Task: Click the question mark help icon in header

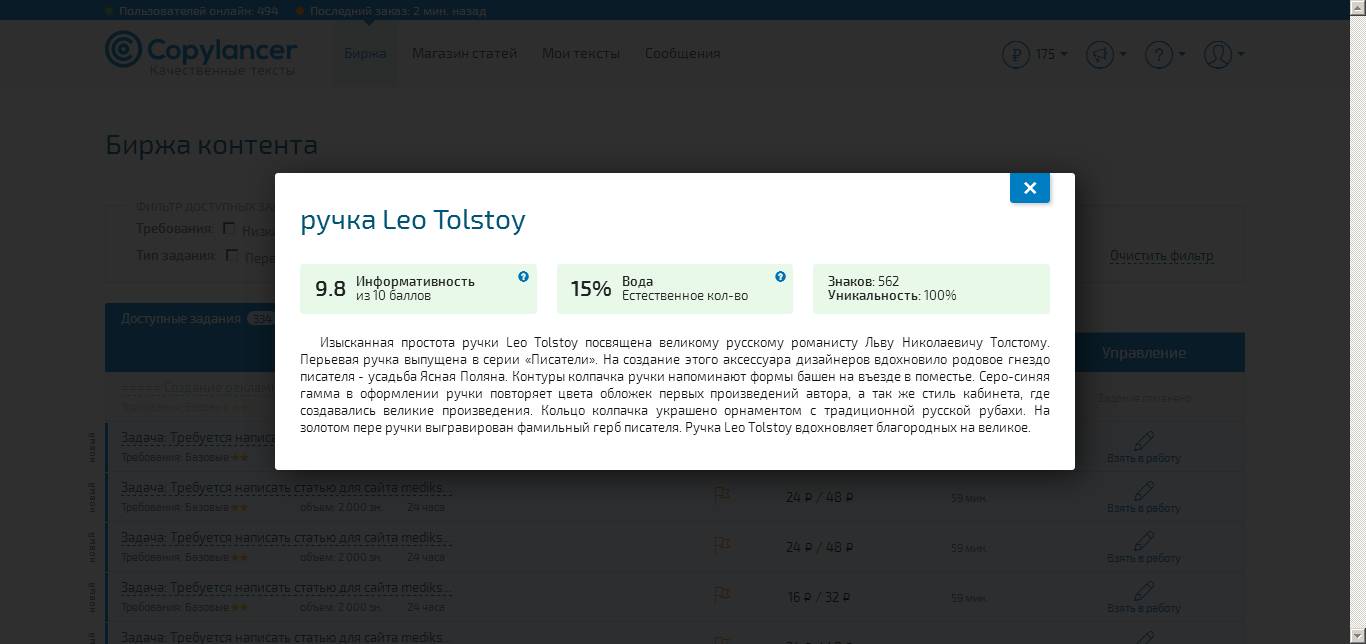Action: pos(1158,54)
